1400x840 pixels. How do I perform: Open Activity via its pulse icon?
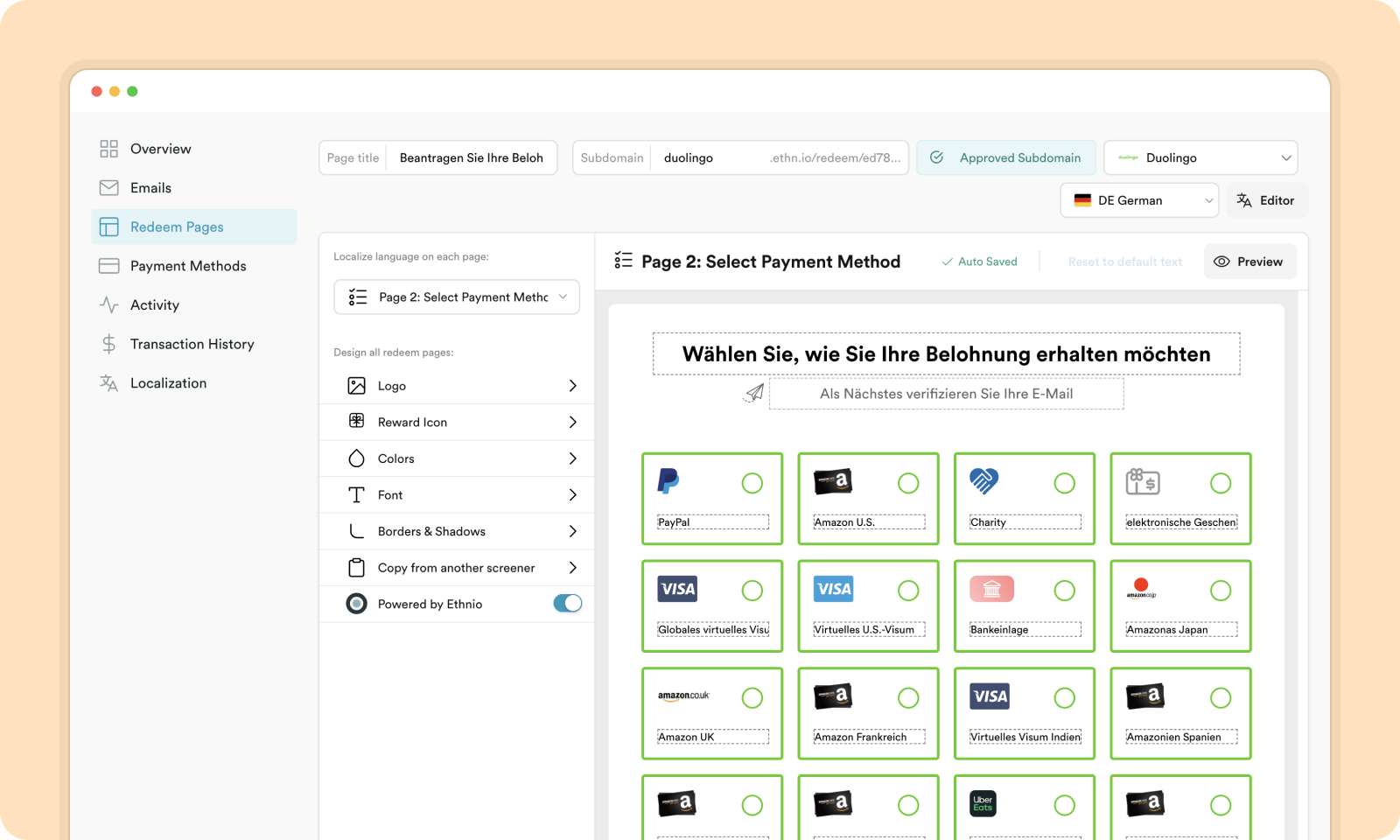click(x=108, y=304)
